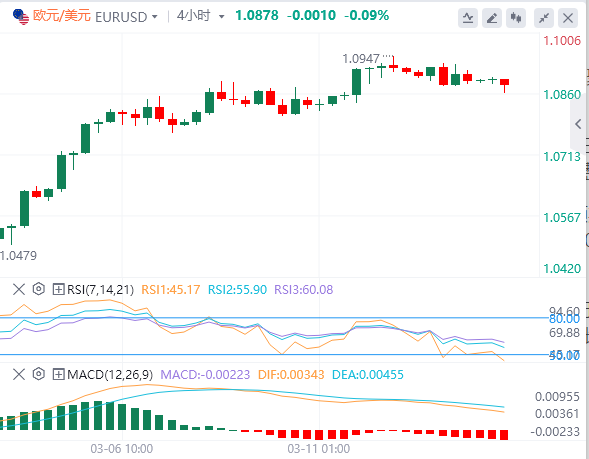
Task: Open the 4小时 timeframe dropdown
Action: pos(221,17)
